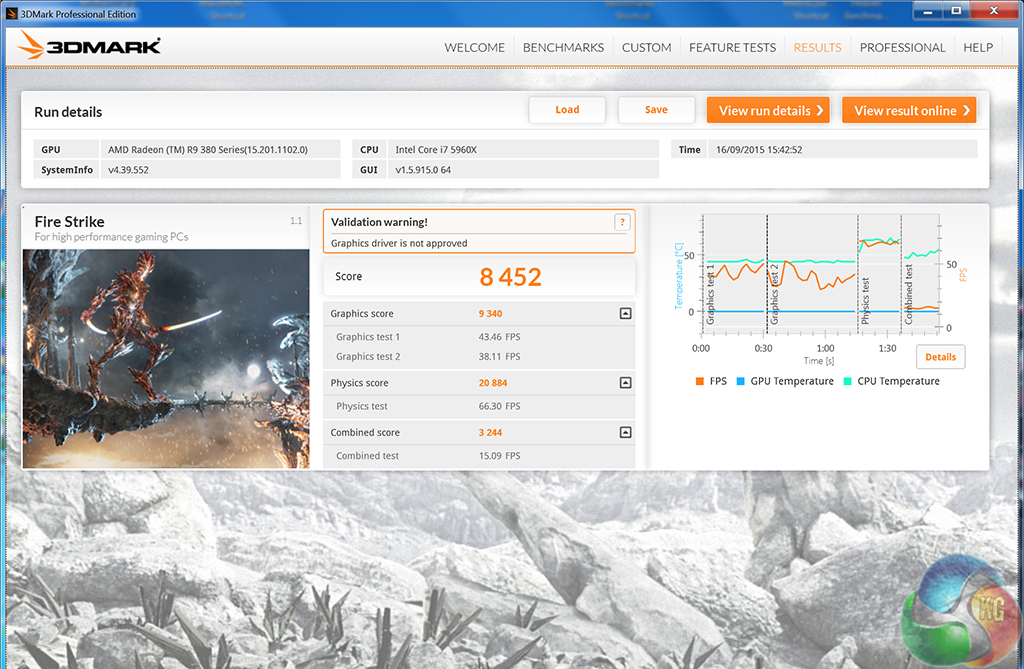Click the orange FPS legend swatch
Image resolution: width=1024 pixels, height=669 pixels.
point(699,382)
